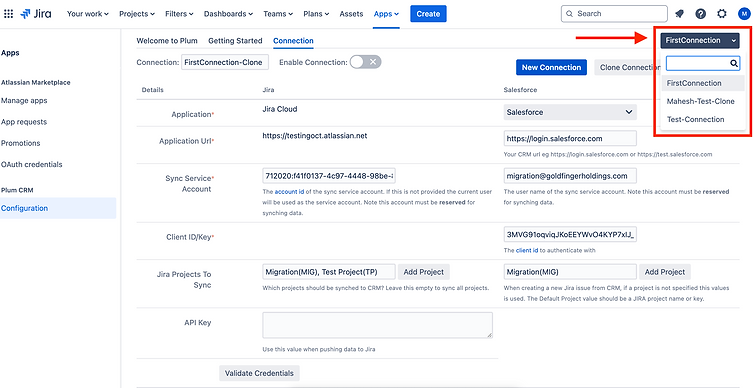Viewport: 753px width, 388px height.
Task: Click the https://testingoct.atlassian.net text
Action: (x=315, y=136)
